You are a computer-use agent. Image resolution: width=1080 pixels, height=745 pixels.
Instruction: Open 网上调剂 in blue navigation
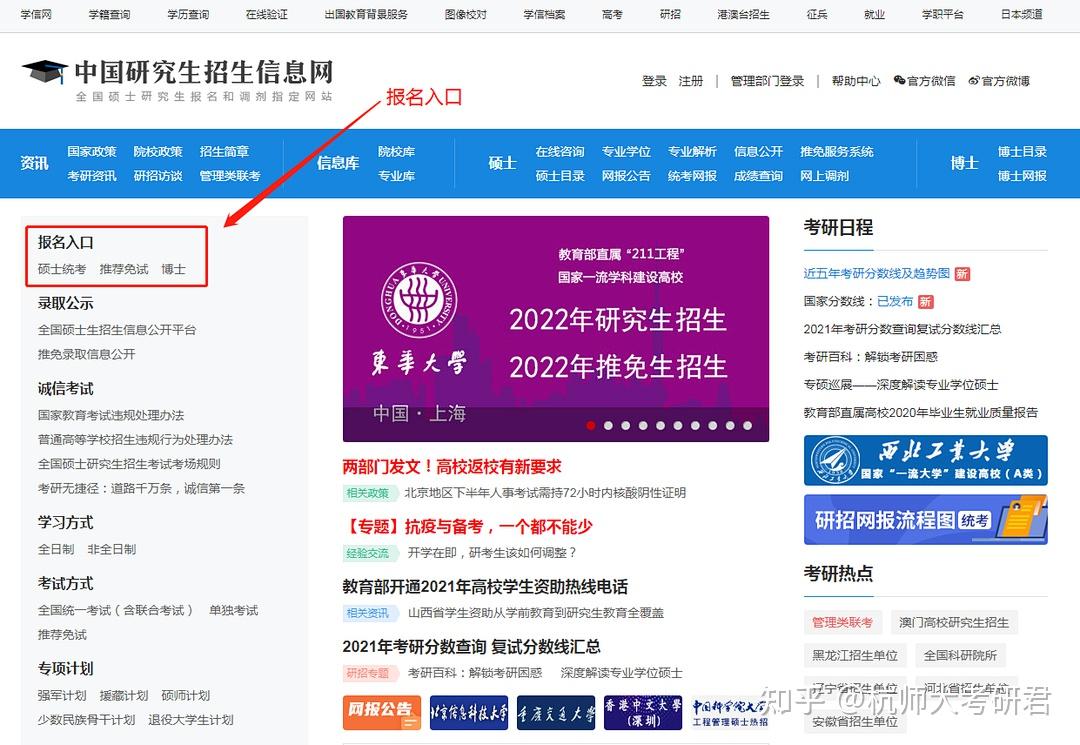[824, 176]
